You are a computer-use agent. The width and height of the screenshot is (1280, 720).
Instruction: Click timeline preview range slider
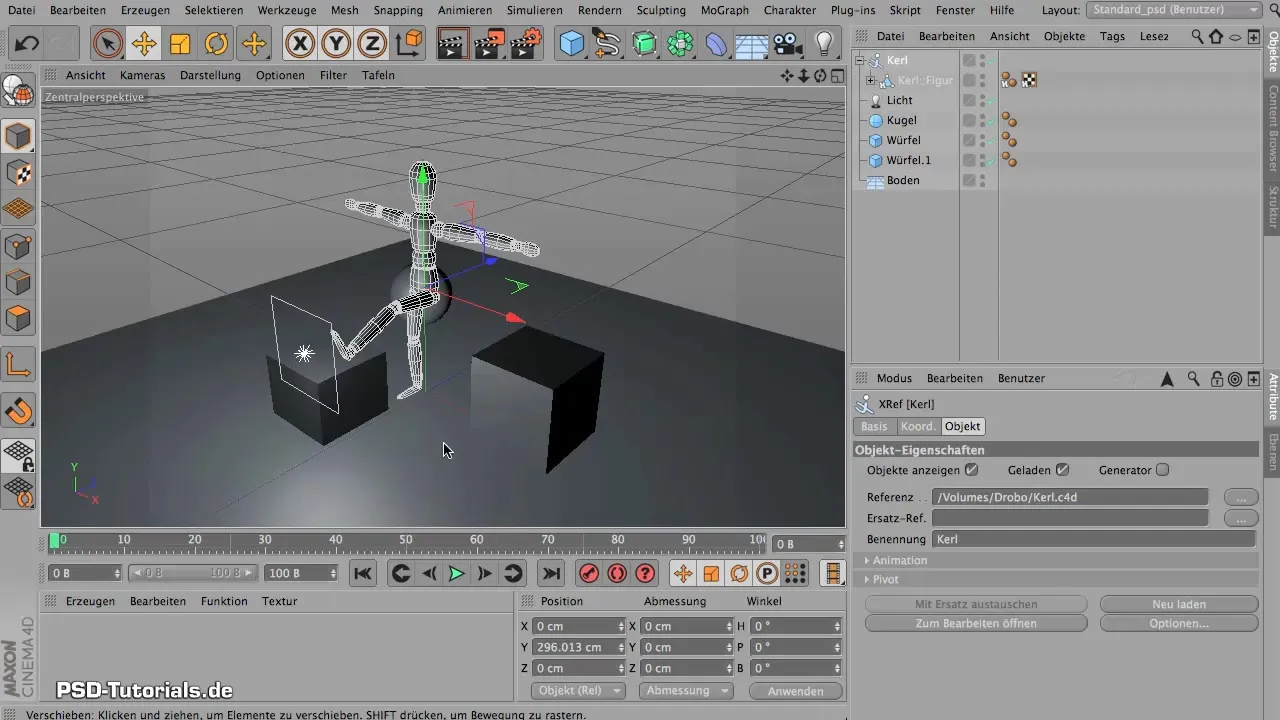(x=193, y=573)
